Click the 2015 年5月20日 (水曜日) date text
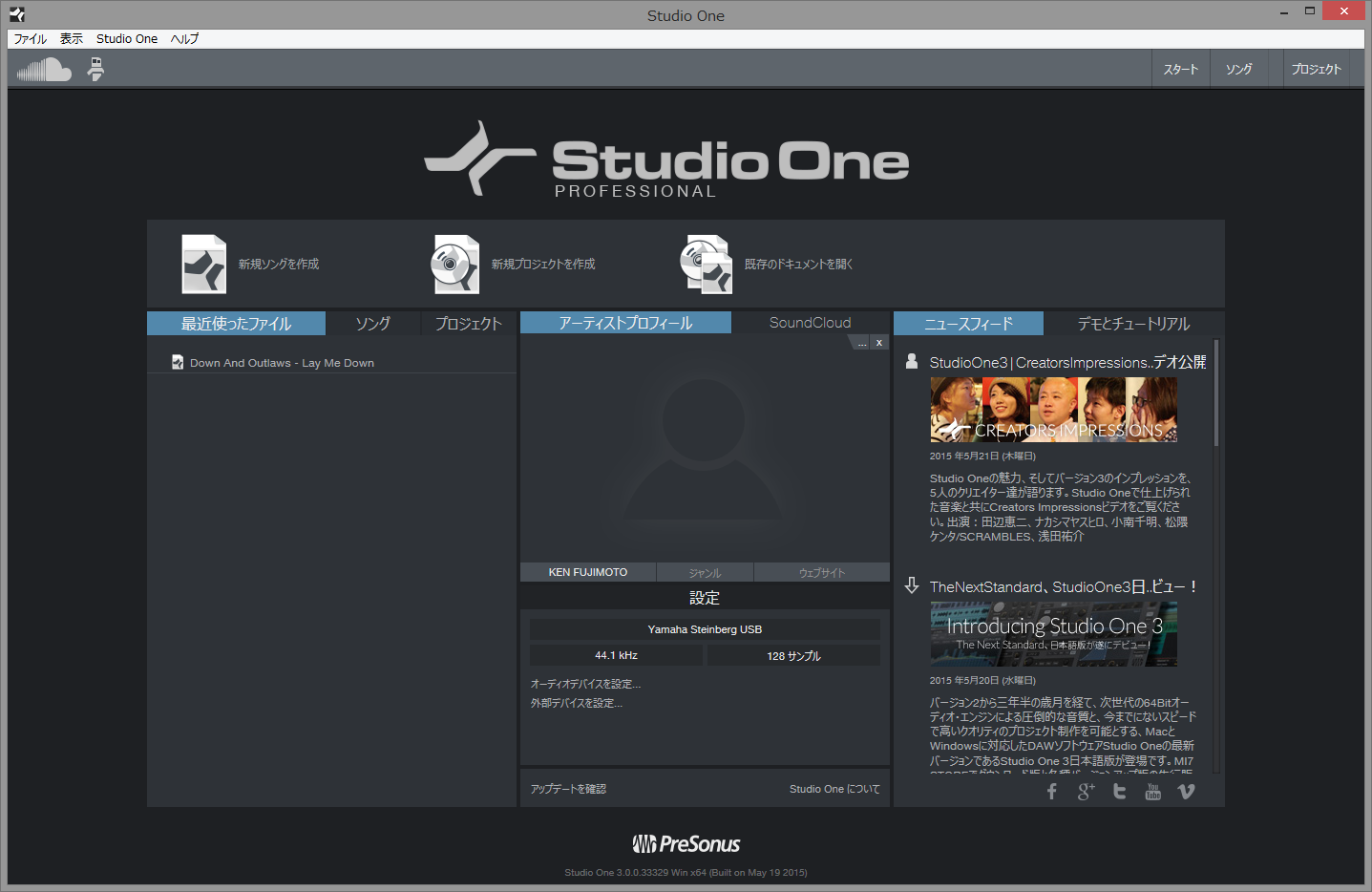The width and height of the screenshot is (1372, 892). click(982, 680)
